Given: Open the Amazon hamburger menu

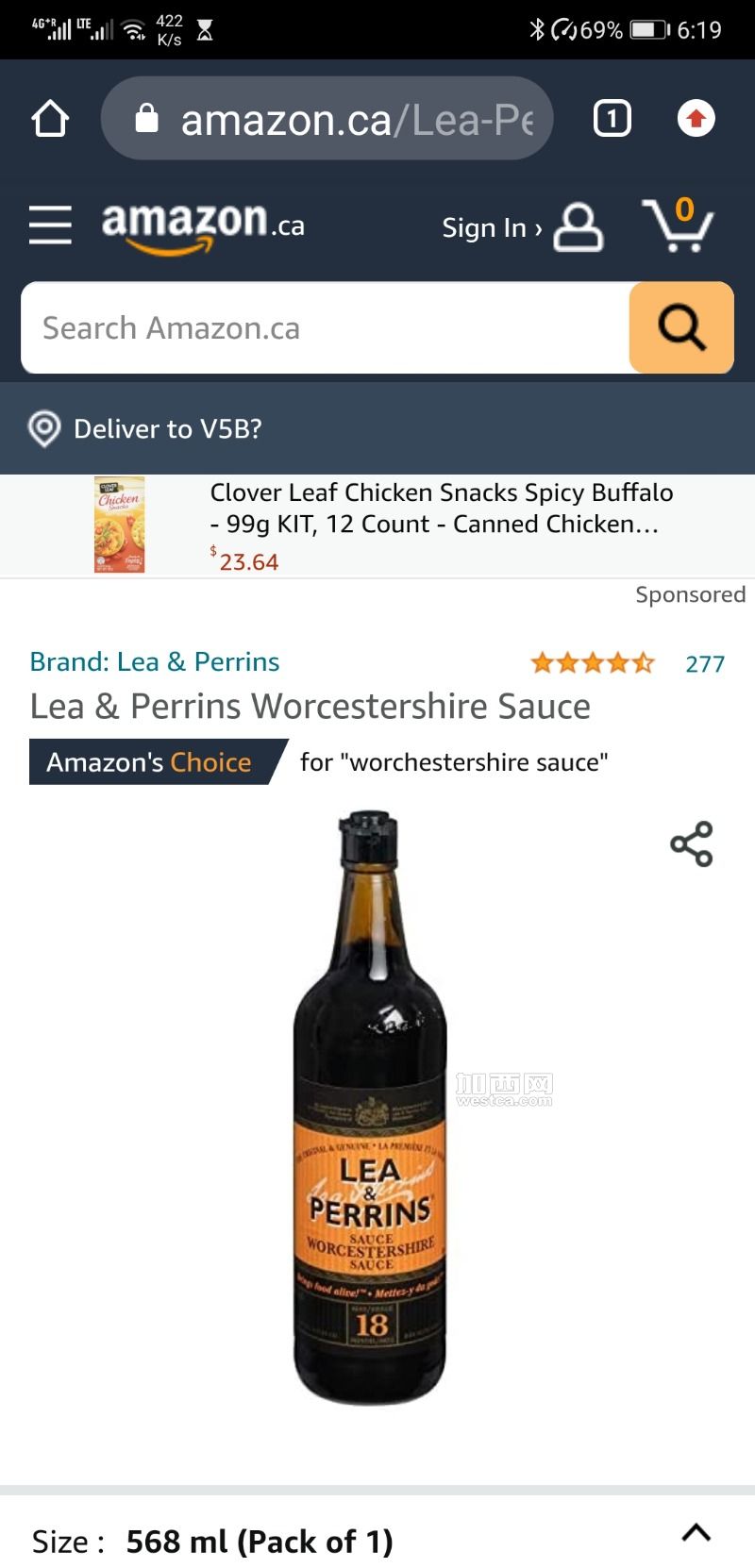Looking at the screenshot, I should coord(50,225).
